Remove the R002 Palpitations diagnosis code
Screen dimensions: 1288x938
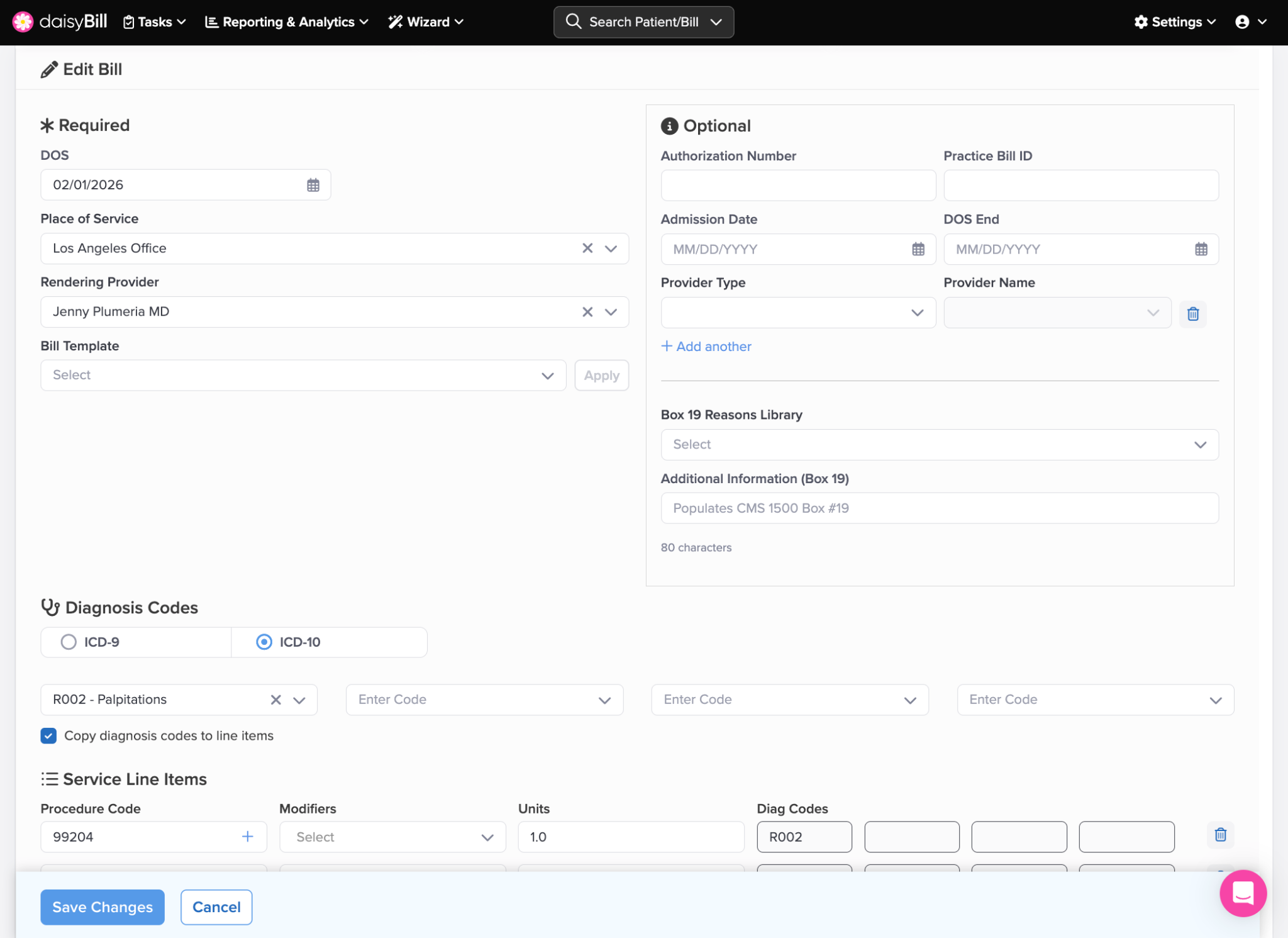click(275, 700)
